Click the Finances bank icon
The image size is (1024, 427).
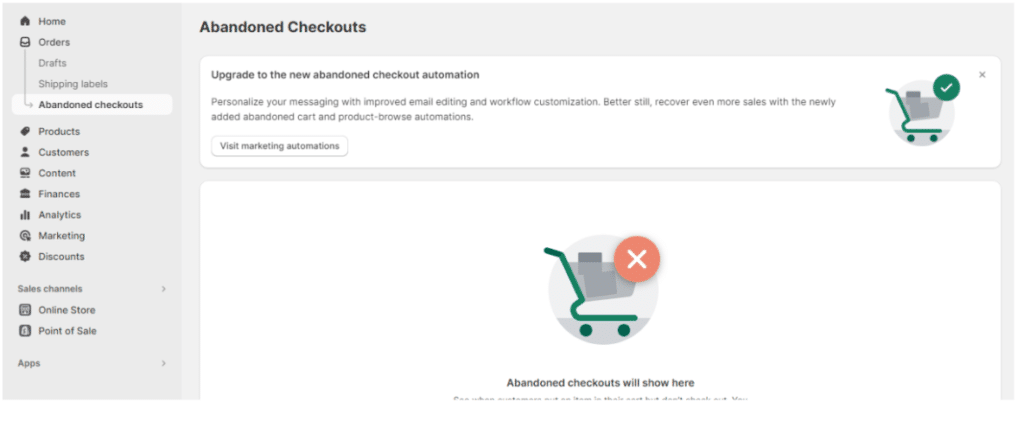click(x=25, y=194)
